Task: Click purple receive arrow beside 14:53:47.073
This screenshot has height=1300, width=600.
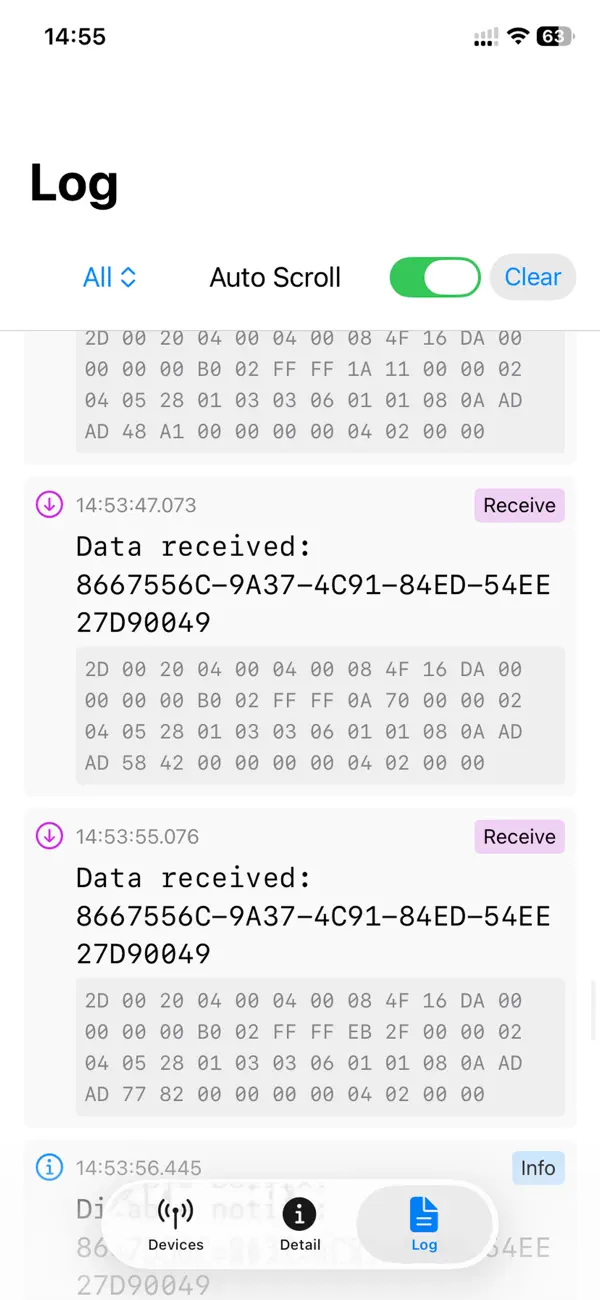Action: (x=49, y=505)
